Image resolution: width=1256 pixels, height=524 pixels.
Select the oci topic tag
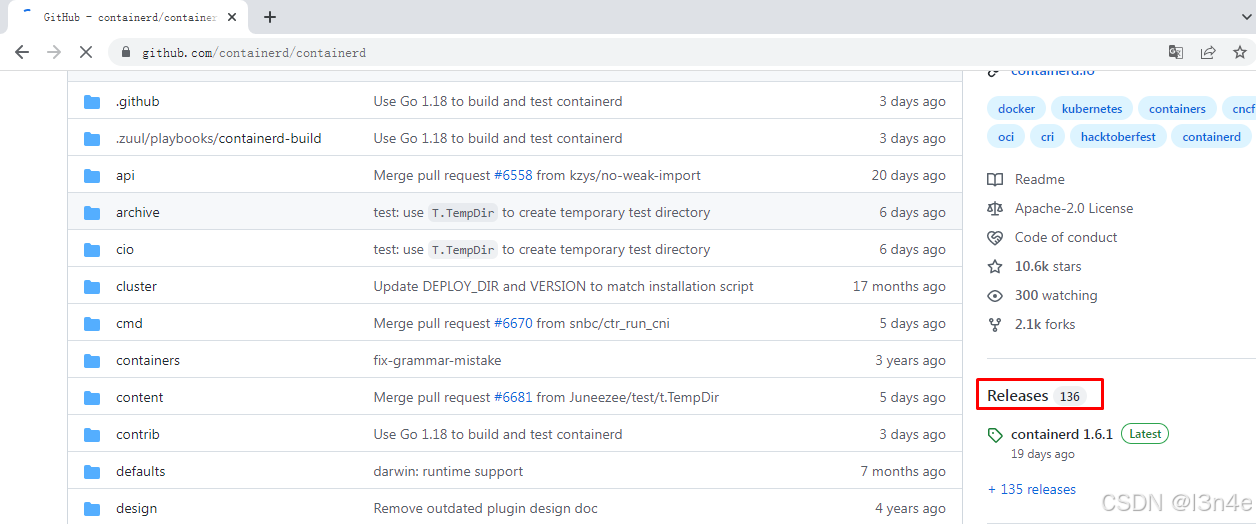pos(1005,137)
